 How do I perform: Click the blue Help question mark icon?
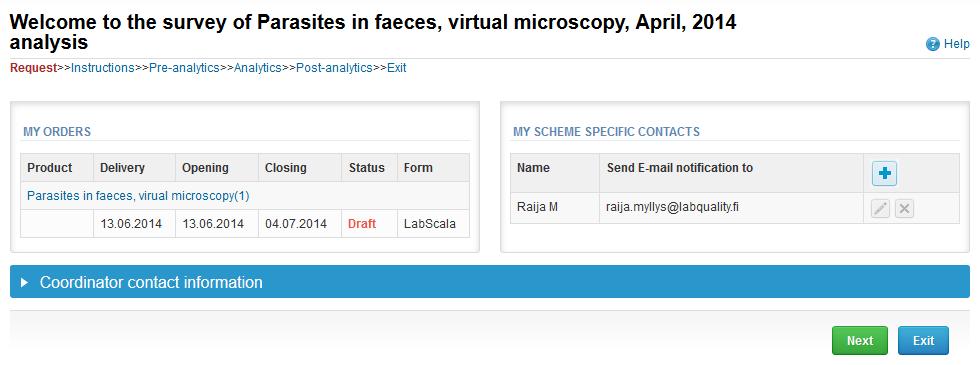[932, 44]
